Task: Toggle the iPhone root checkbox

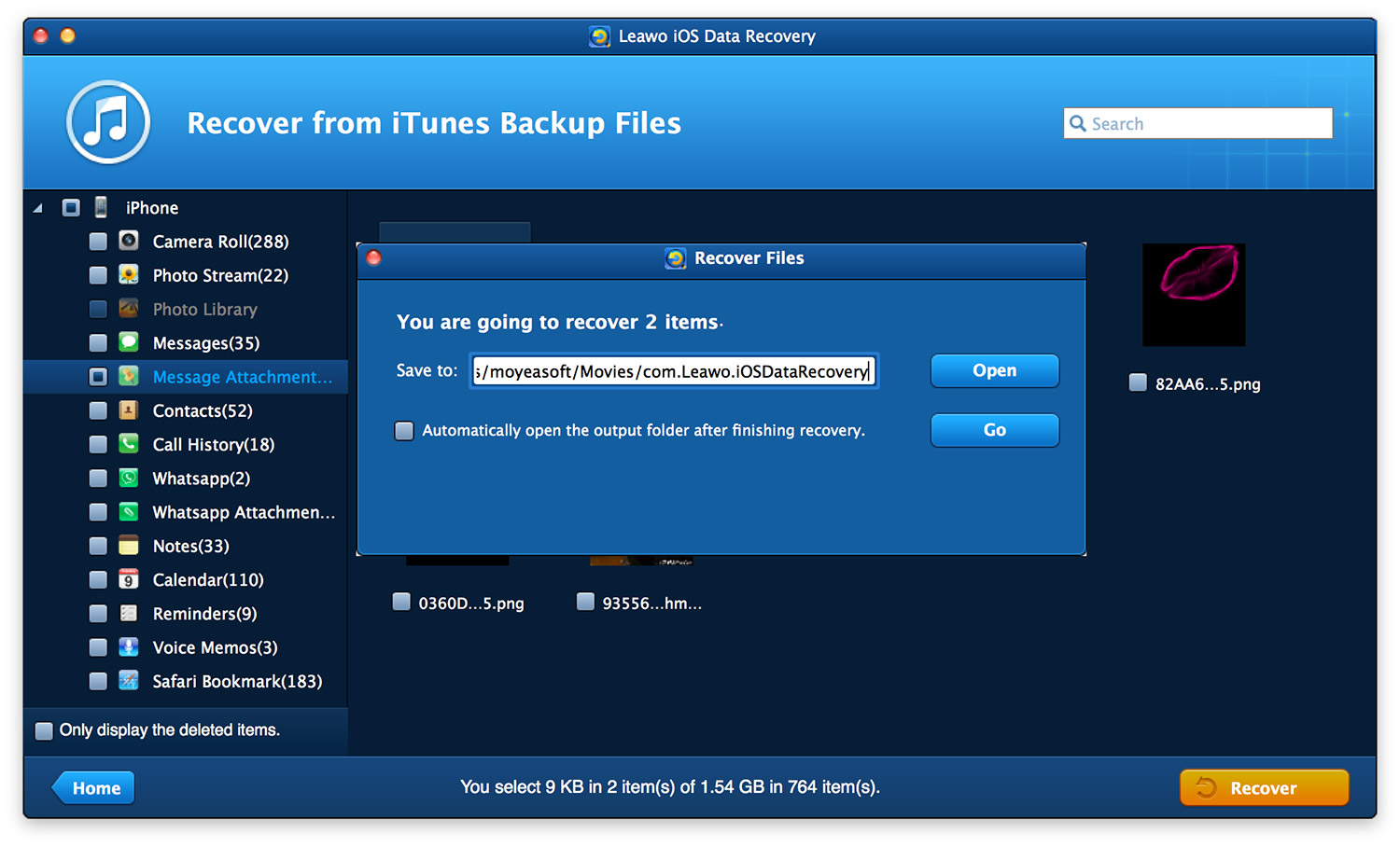Action: point(71,207)
